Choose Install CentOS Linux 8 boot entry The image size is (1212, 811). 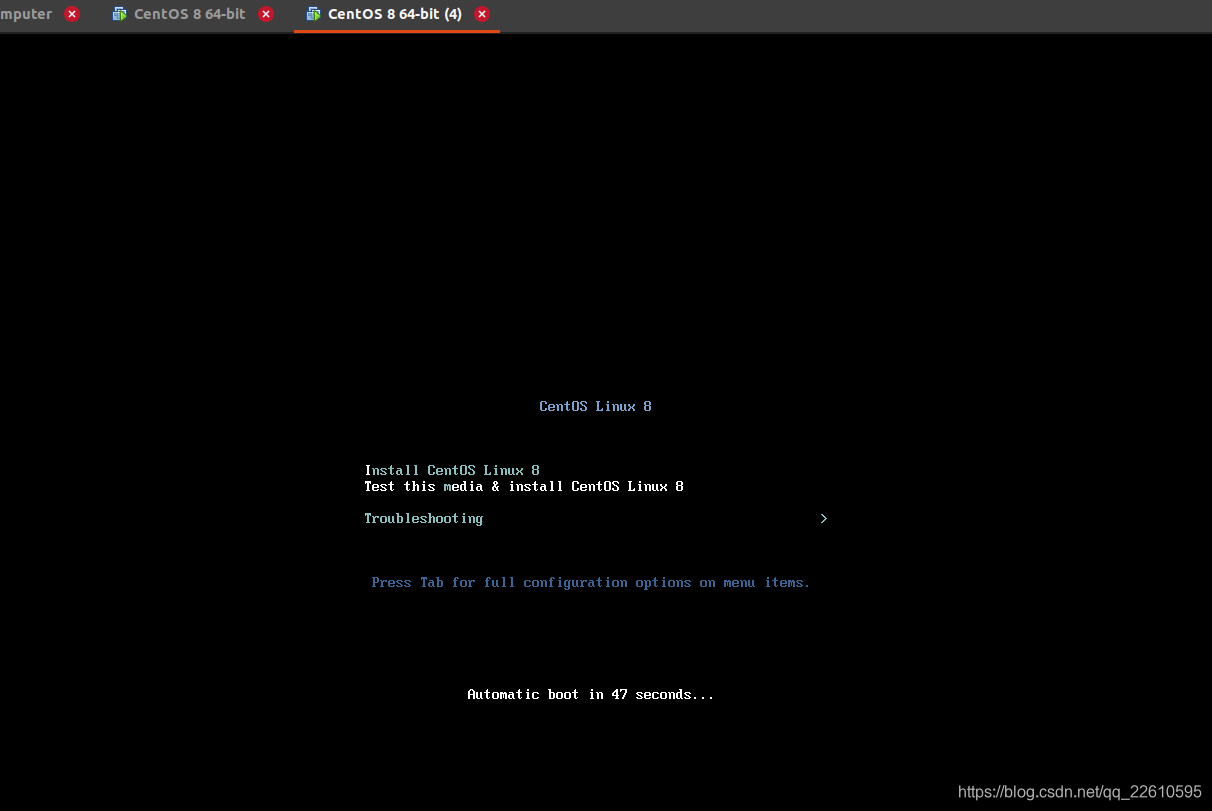[452, 470]
